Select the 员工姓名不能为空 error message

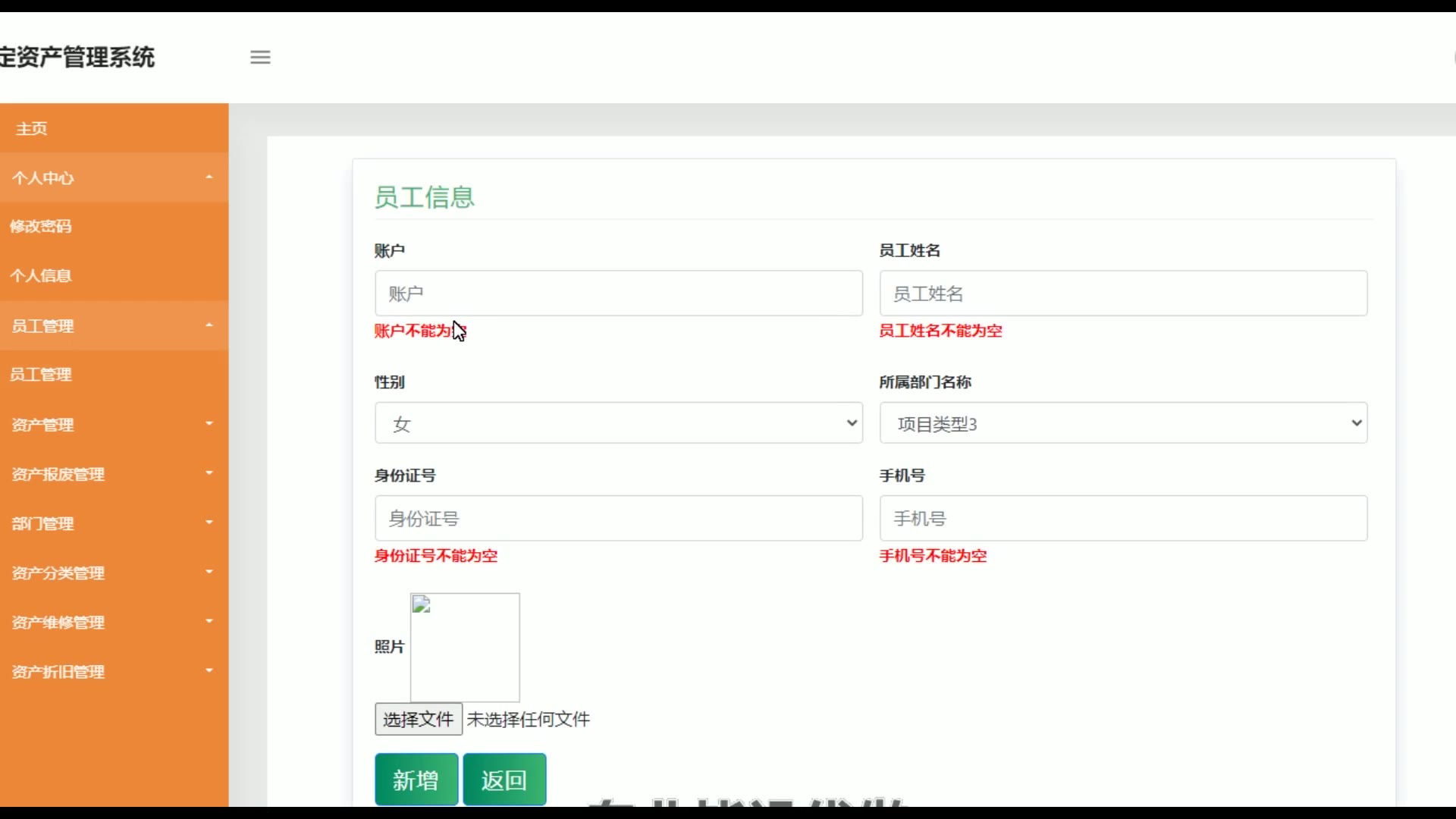coord(941,331)
